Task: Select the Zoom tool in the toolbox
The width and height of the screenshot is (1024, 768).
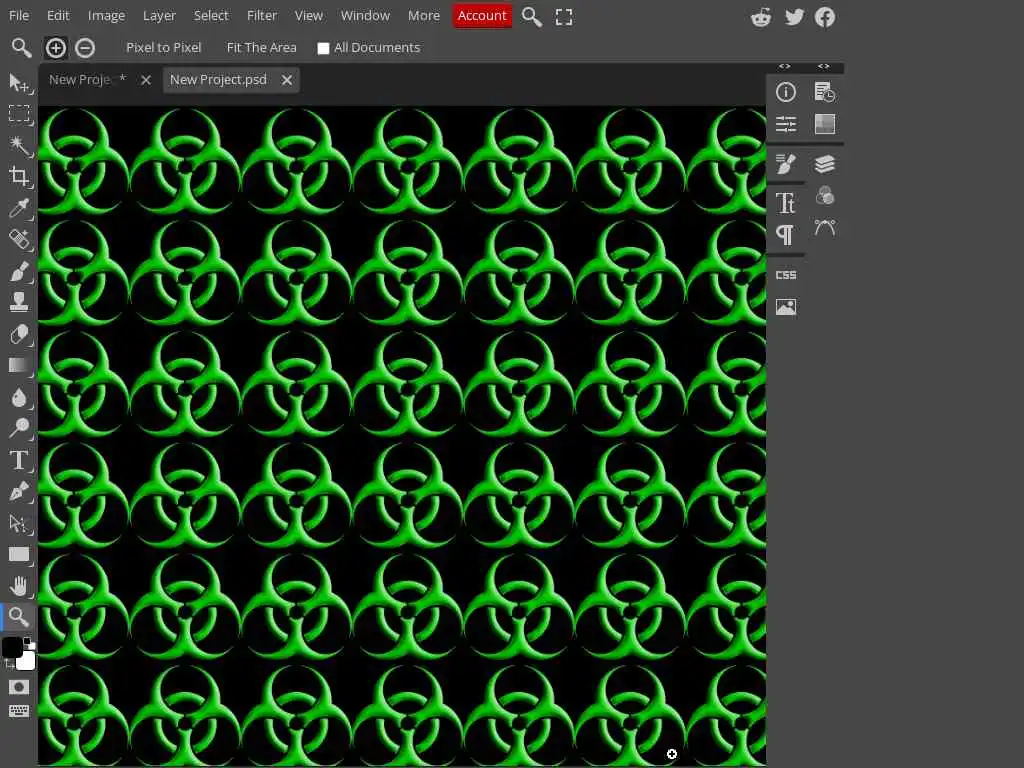Action: [18, 616]
